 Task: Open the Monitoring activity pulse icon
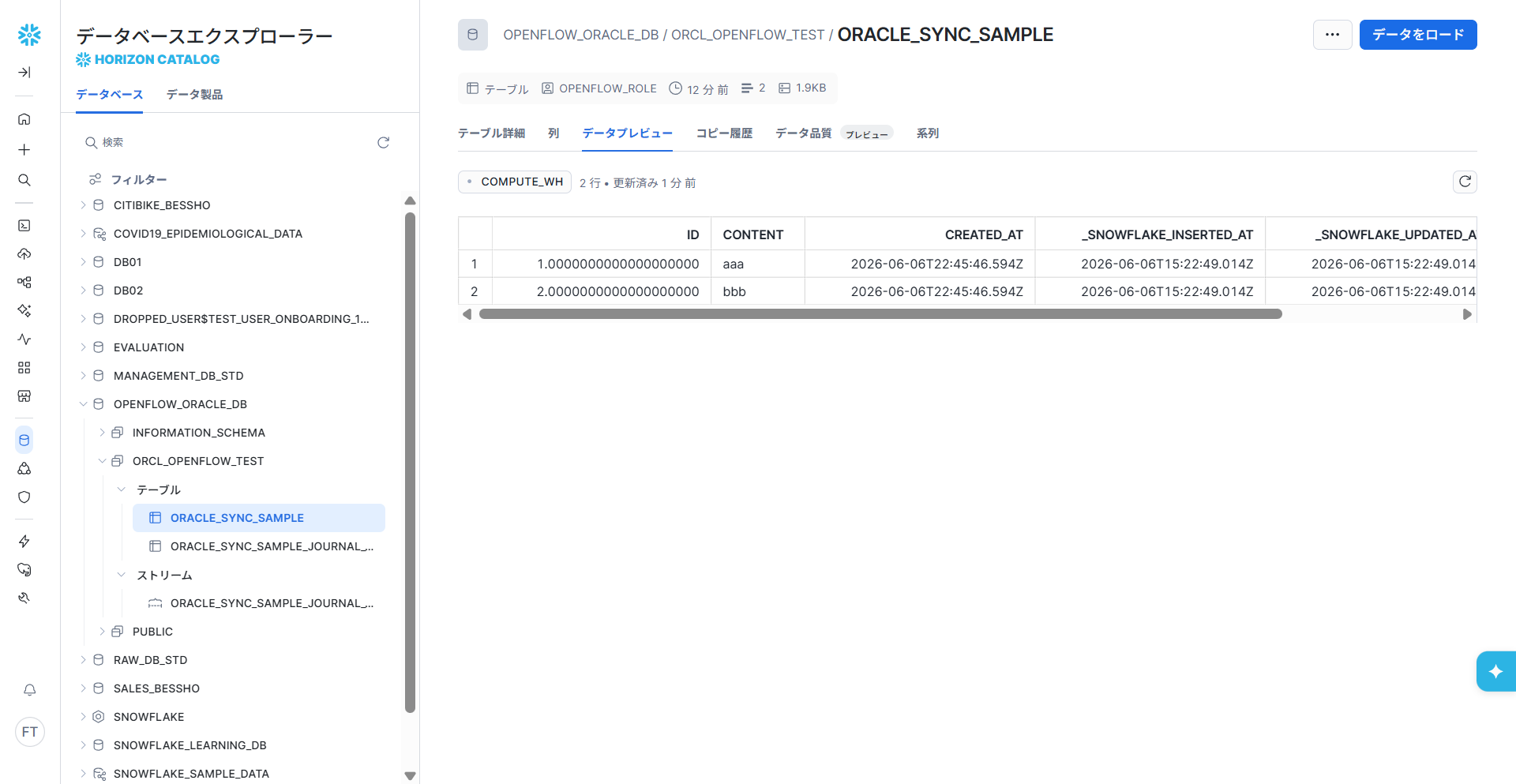tap(24, 339)
